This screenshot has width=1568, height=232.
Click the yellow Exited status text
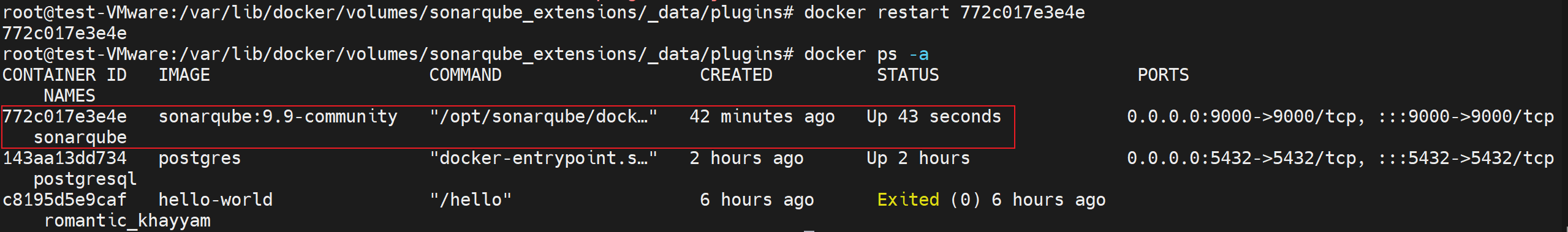tap(908, 200)
